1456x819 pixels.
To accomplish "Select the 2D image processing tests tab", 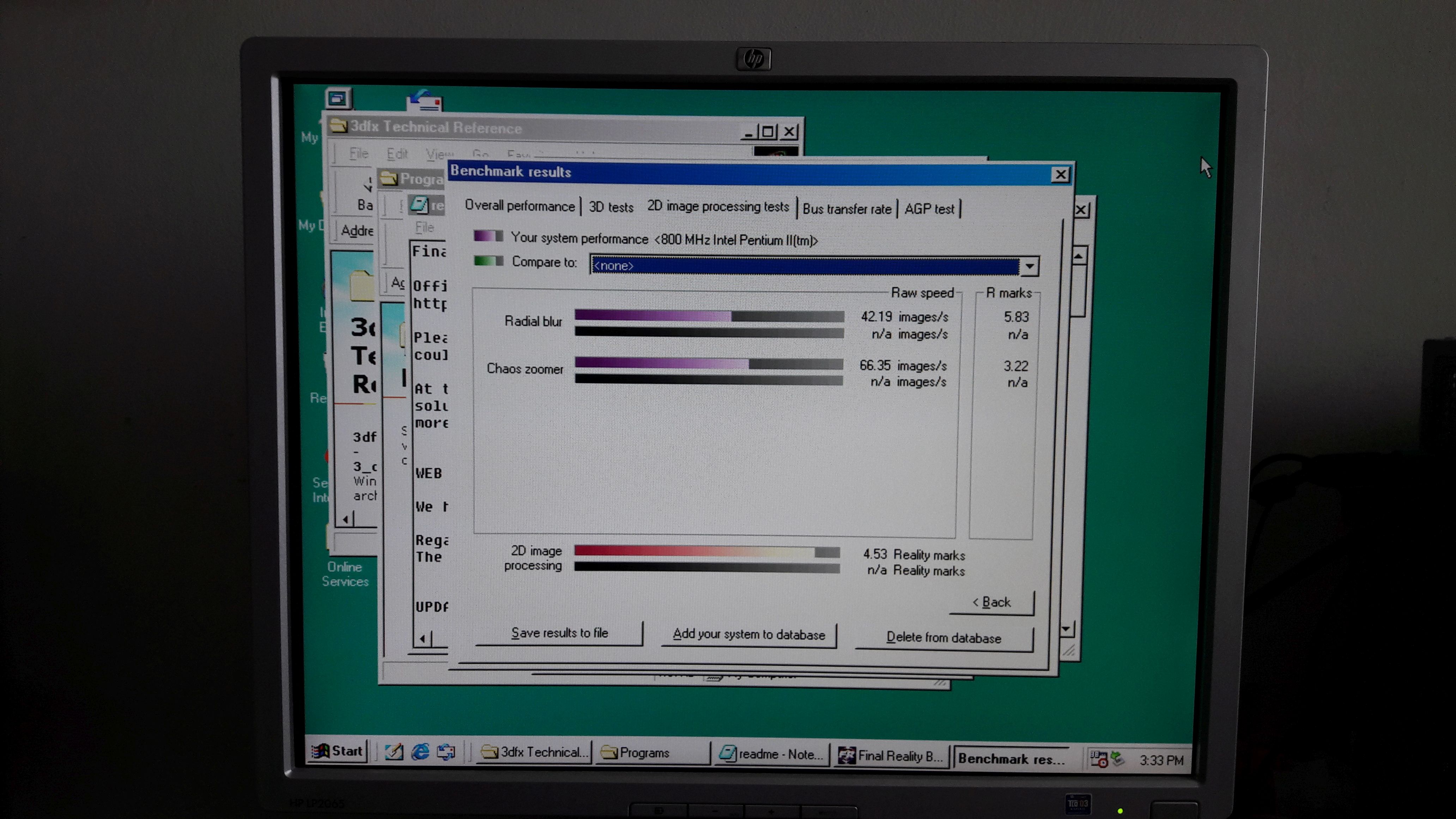I will [x=718, y=206].
